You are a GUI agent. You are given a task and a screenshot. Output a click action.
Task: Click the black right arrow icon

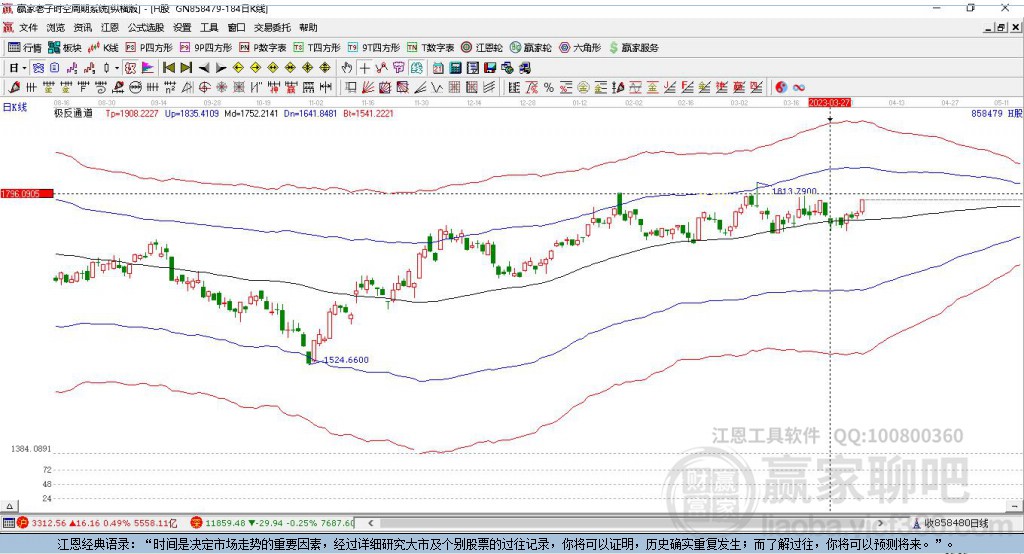221,68
